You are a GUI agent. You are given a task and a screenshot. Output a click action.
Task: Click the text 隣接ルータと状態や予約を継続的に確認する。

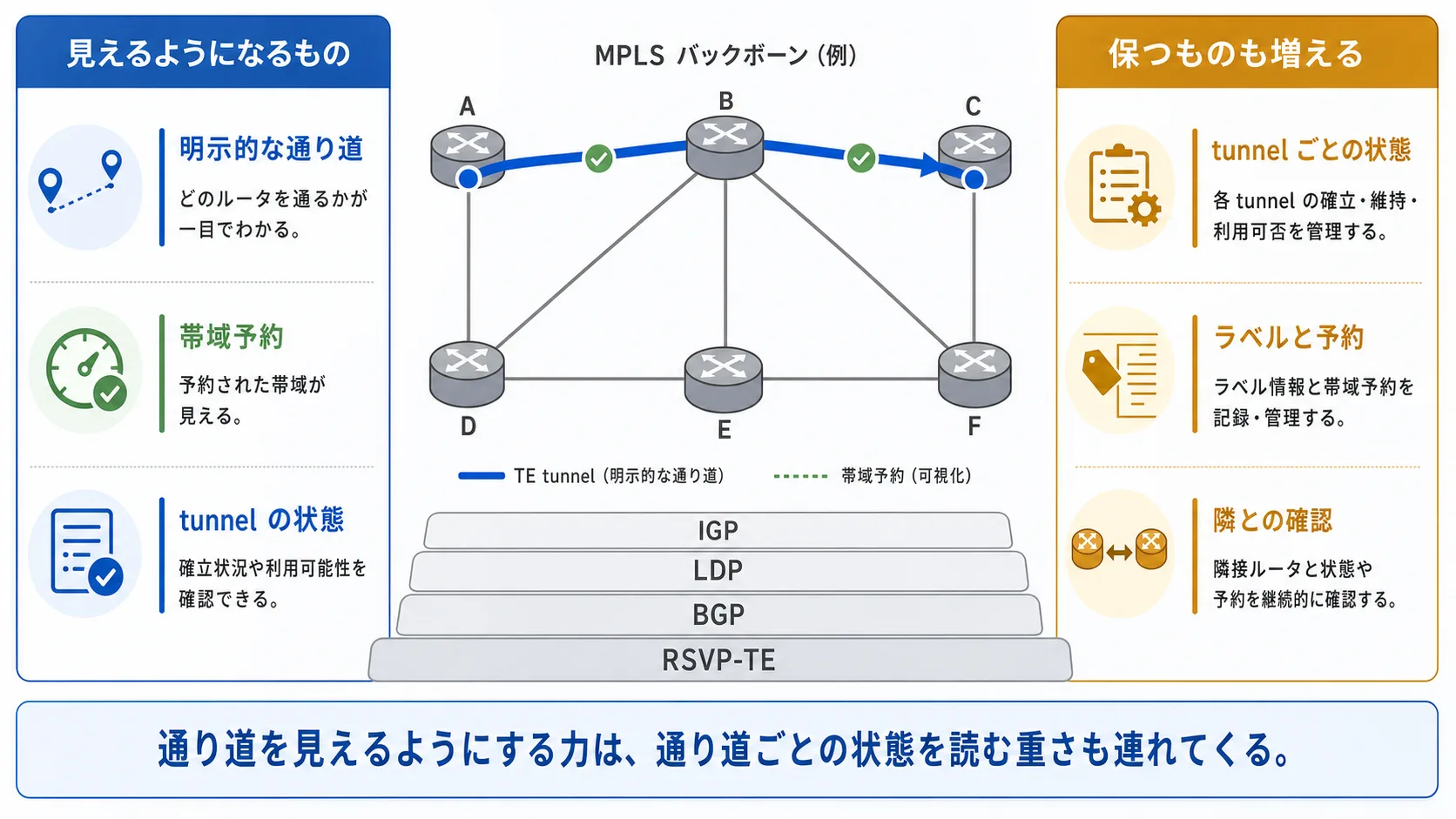coord(1305,584)
